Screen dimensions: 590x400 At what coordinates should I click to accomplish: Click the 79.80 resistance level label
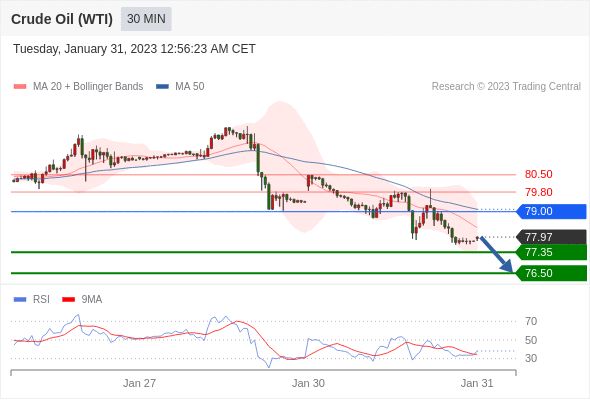(x=538, y=192)
